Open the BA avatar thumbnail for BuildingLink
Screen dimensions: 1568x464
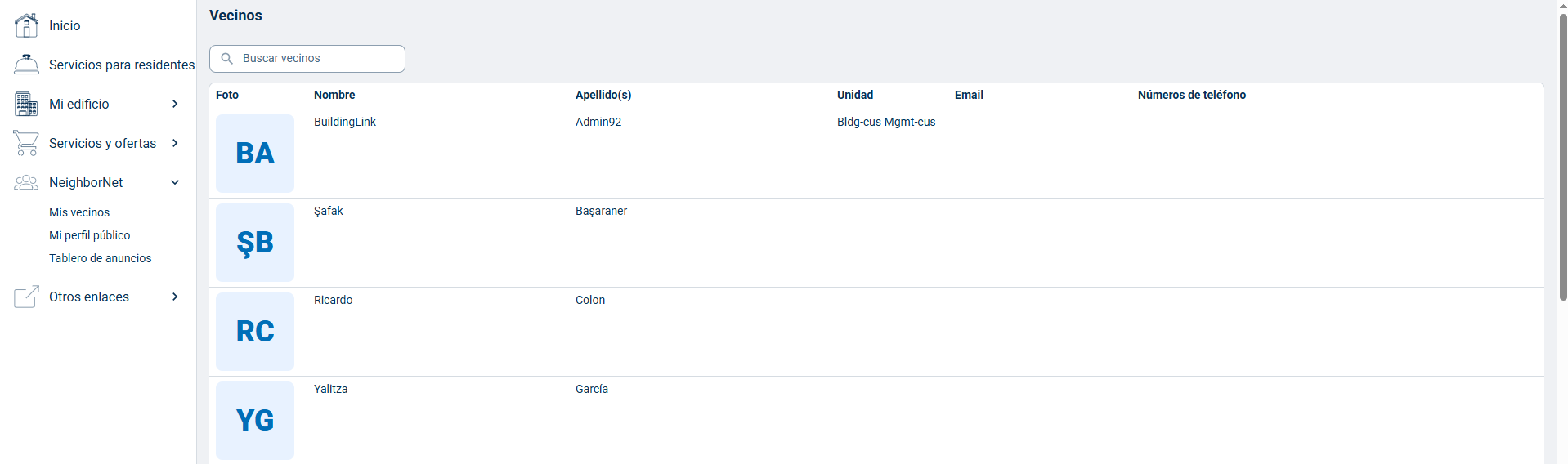coord(255,154)
